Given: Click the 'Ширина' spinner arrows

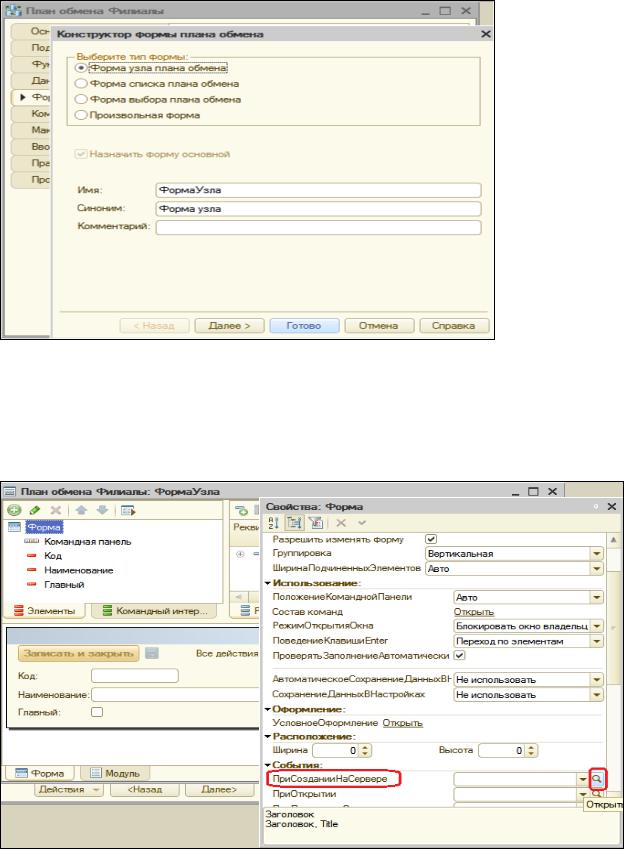Looking at the screenshot, I should [365, 750].
